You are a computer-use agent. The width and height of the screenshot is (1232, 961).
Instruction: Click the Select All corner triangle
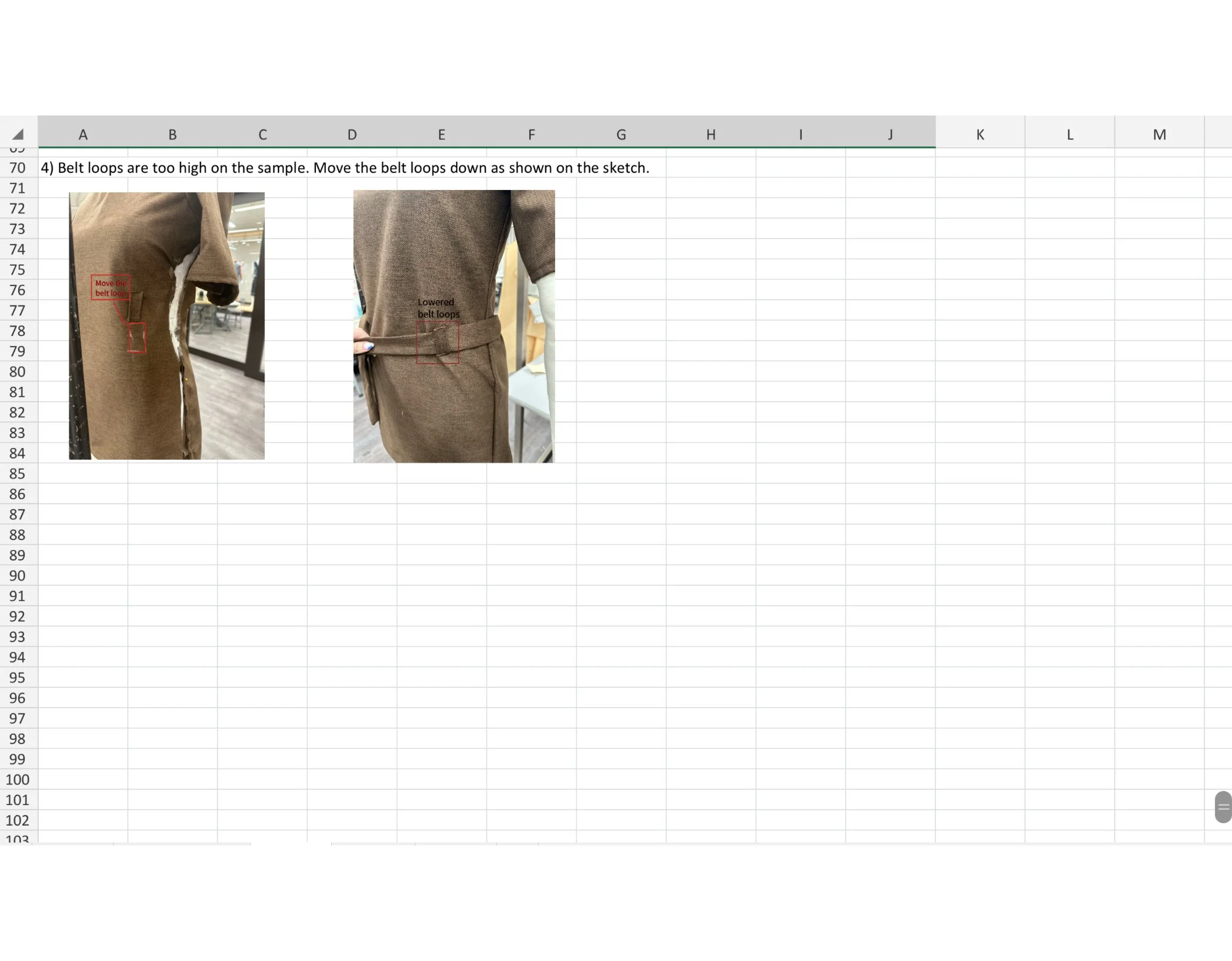(x=18, y=134)
